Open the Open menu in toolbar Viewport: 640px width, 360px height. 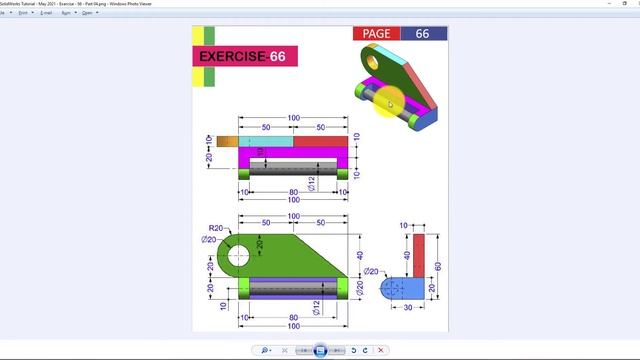pyautogui.click(x=87, y=13)
